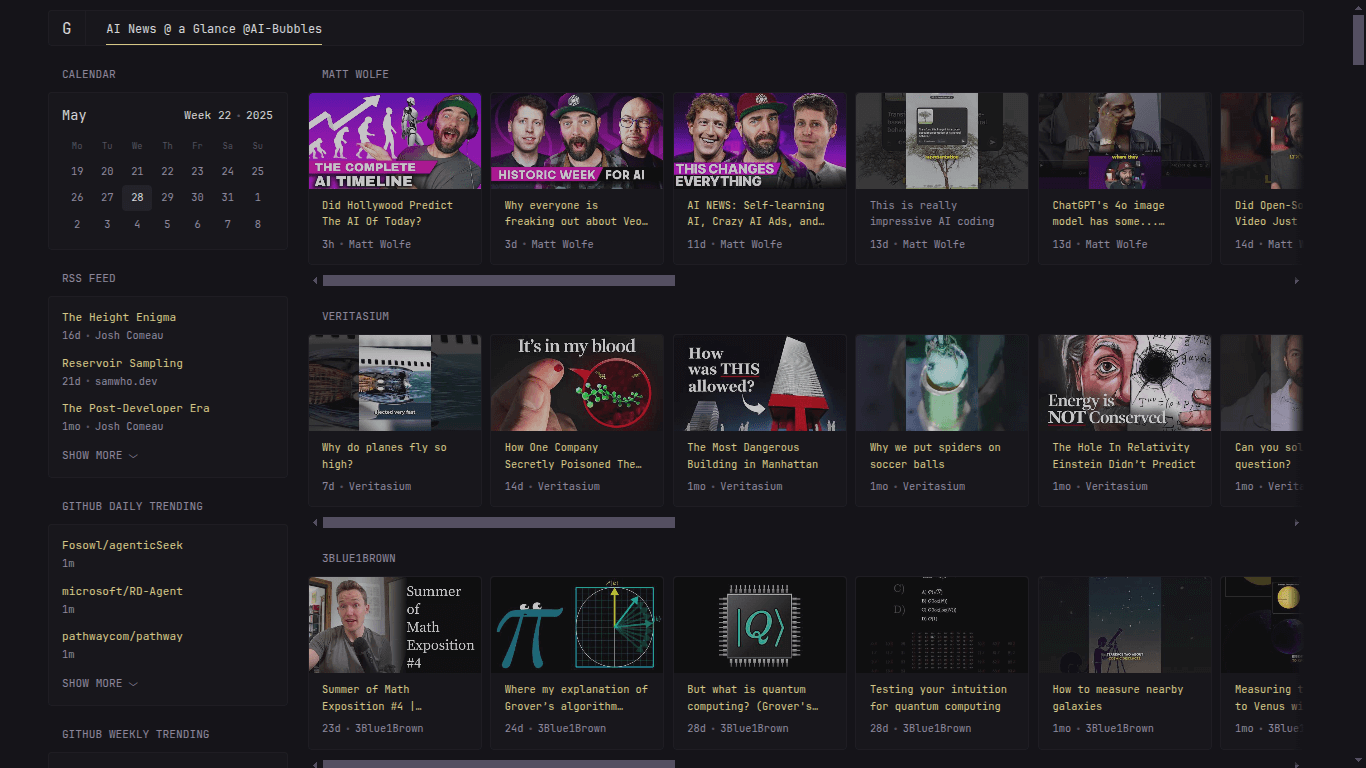Expand GitHub Daily Trending Show More
The height and width of the screenshot is (768, 1366).
tap(100, 683)
